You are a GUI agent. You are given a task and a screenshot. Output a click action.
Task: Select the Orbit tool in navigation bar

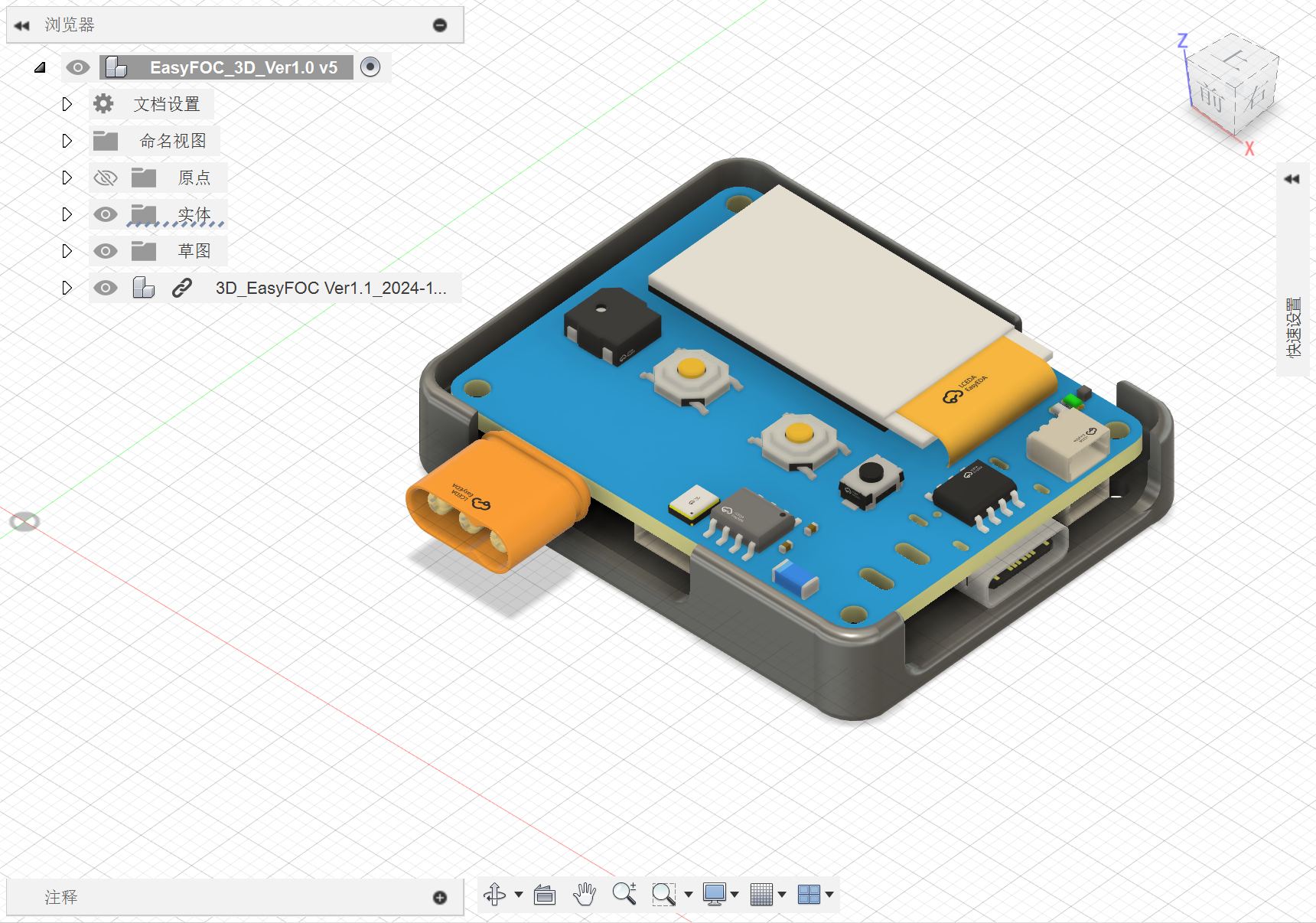(495, 894)
